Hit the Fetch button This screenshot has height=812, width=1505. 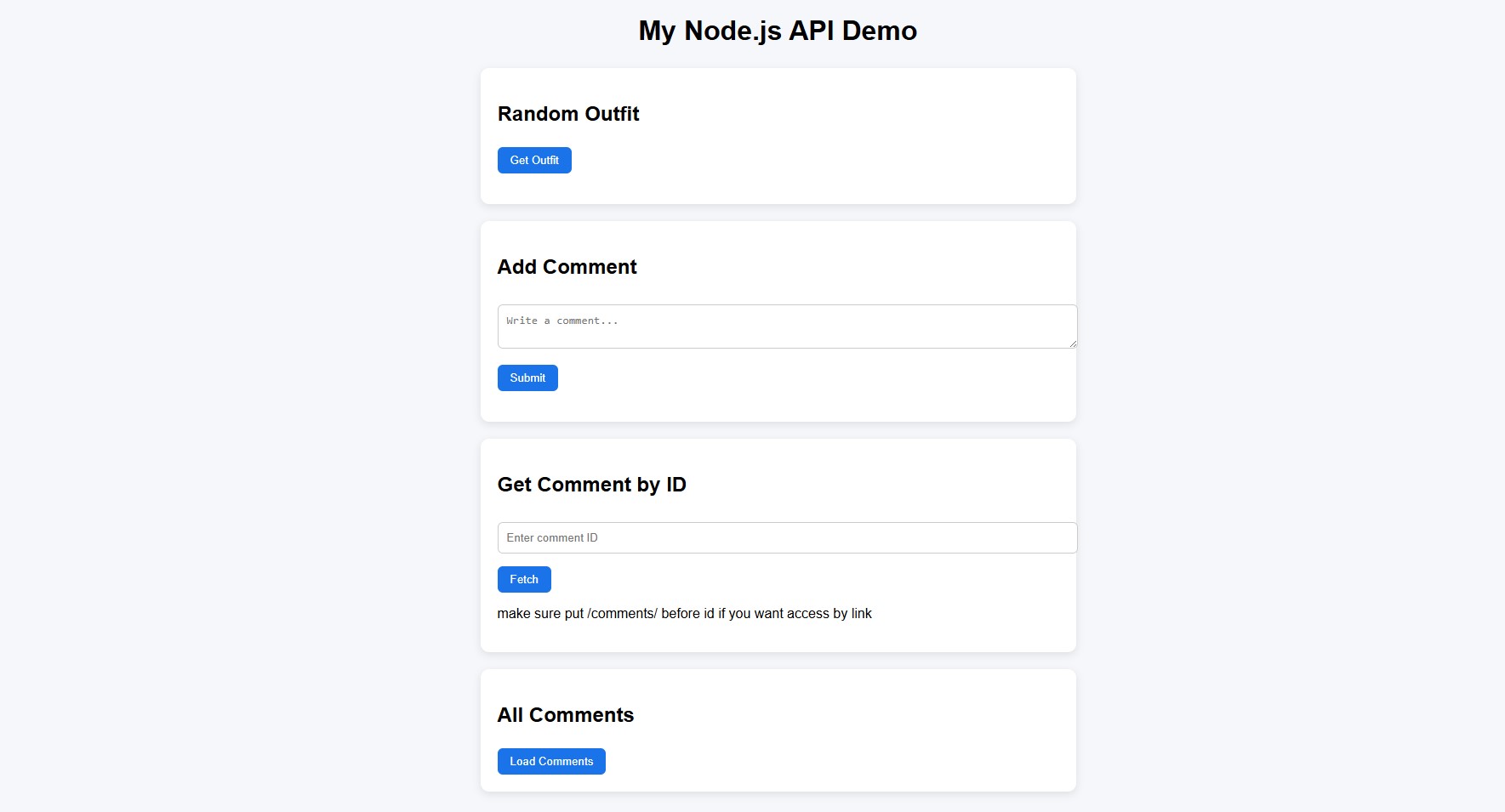pyautogui.click(x=524, y=579)
